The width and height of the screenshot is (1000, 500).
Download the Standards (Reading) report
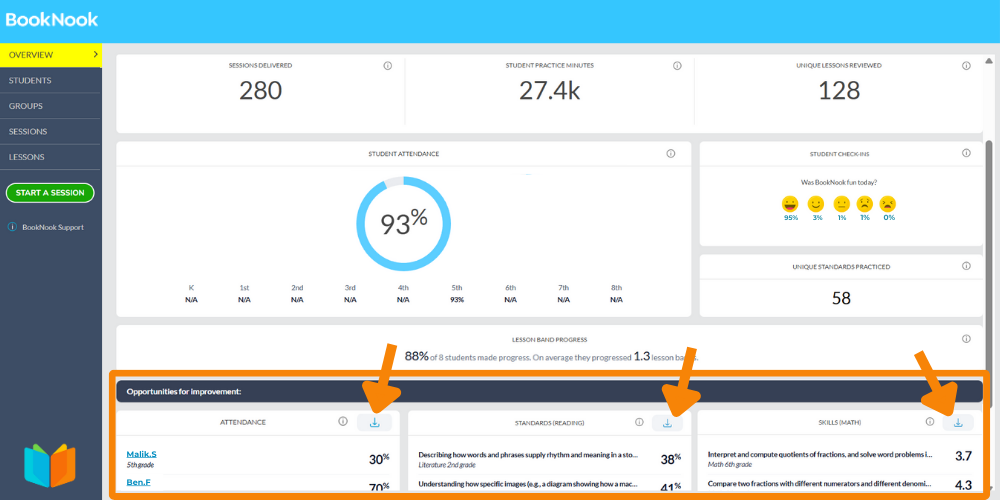667,423
